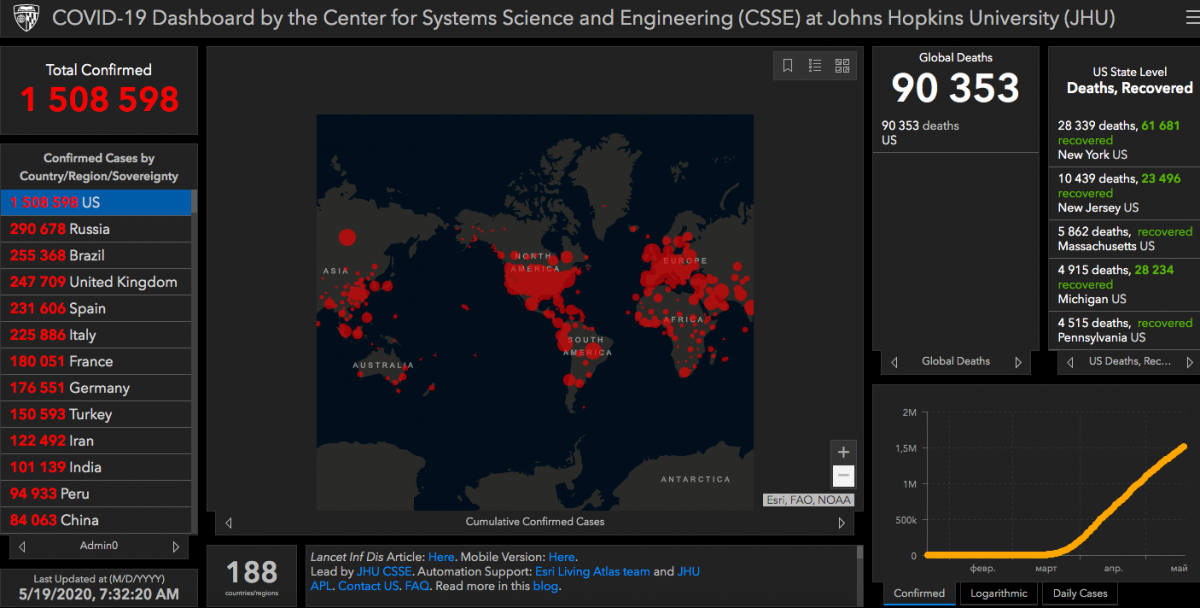Screen dimensions: 1200x608
Task: Select Italy in the confirmed cases list
Action: tap(96, 335)
